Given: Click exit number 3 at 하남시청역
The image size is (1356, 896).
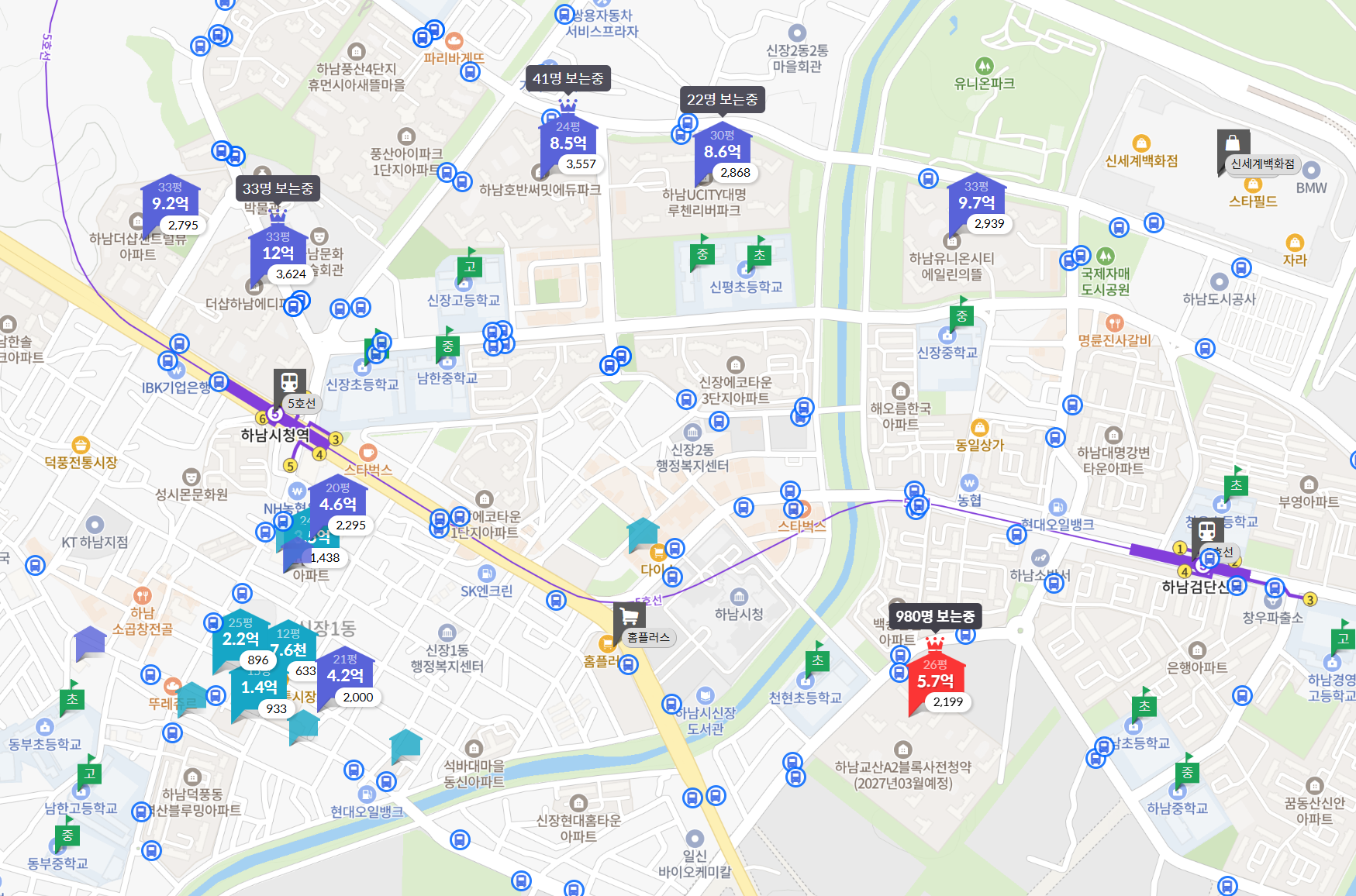Looking at the screenshot, I should coord(336,439).
